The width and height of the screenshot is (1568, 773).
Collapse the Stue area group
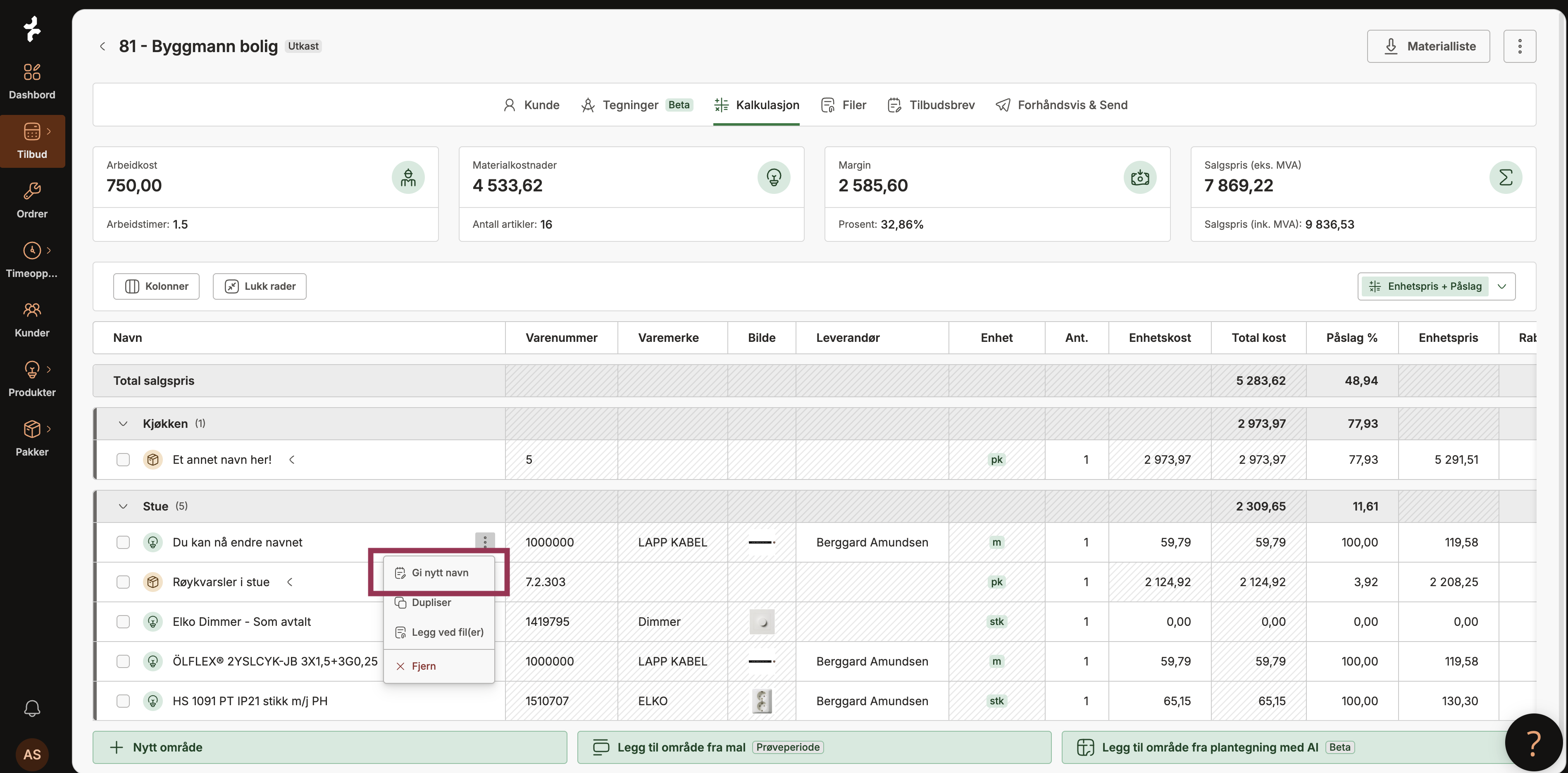pyautogui.click(x=123, y=506)
